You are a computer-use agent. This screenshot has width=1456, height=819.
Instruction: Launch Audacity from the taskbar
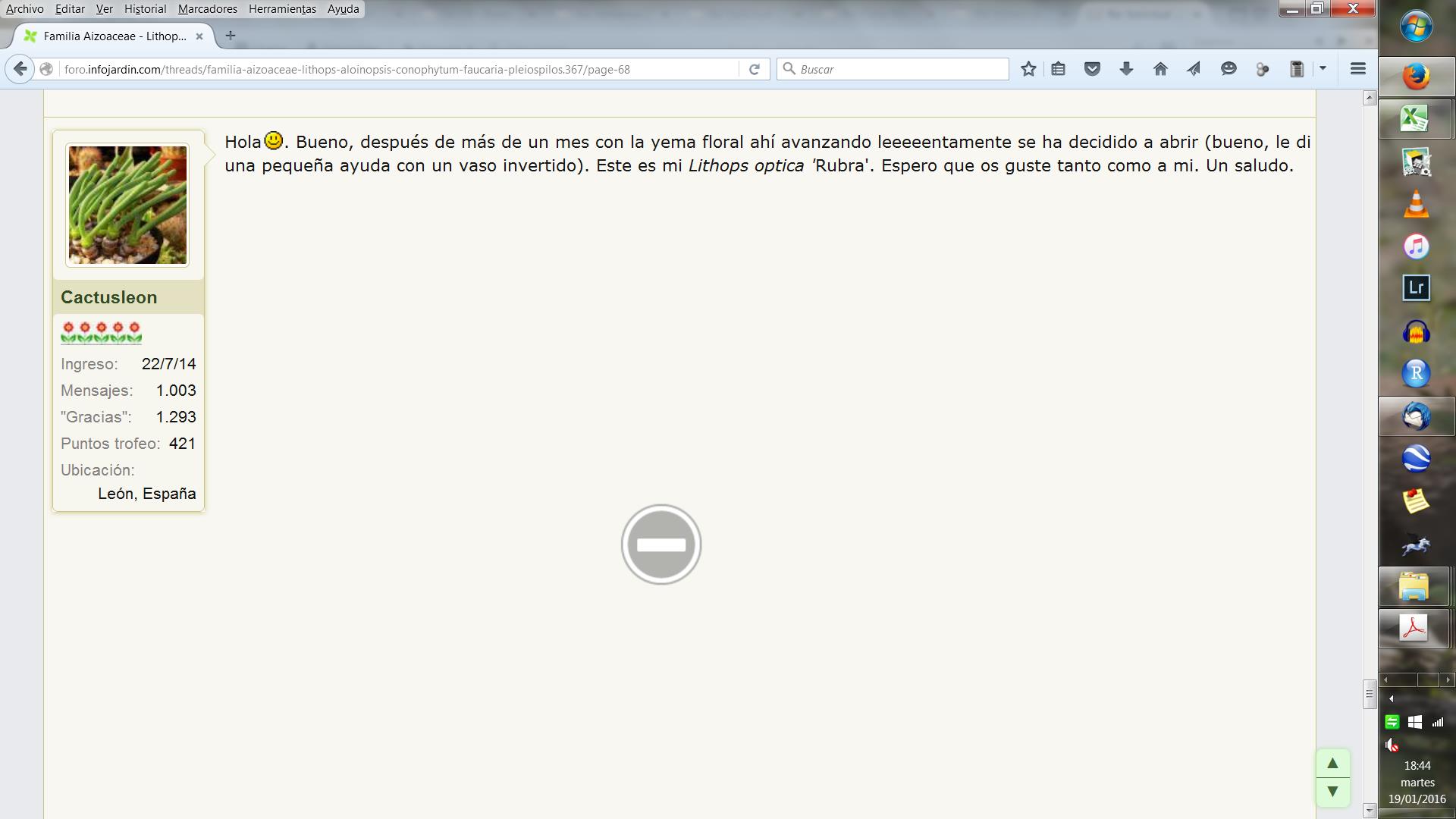point(1416,331)
